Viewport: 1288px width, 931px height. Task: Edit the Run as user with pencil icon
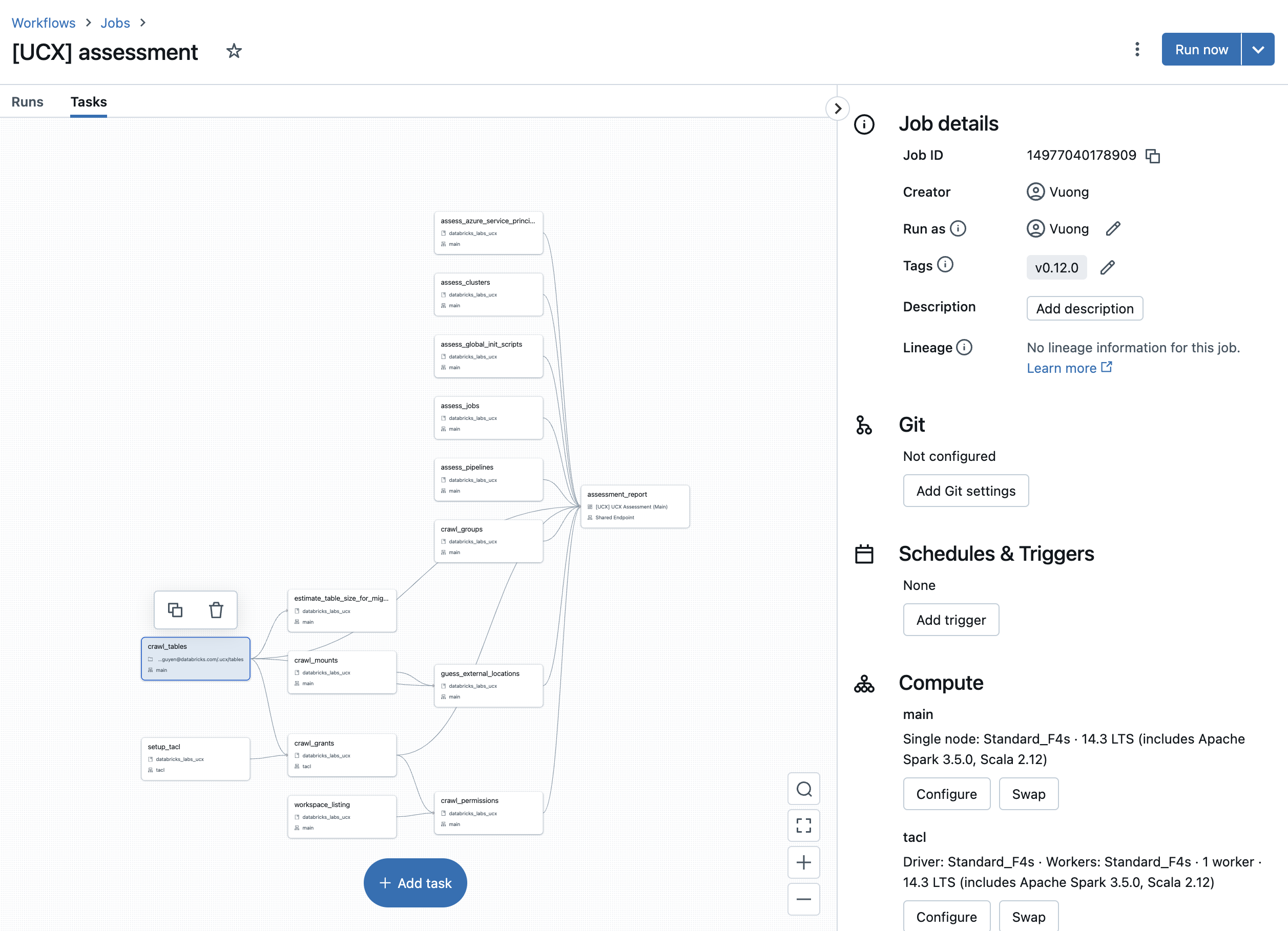click(x=1112, y=229)
